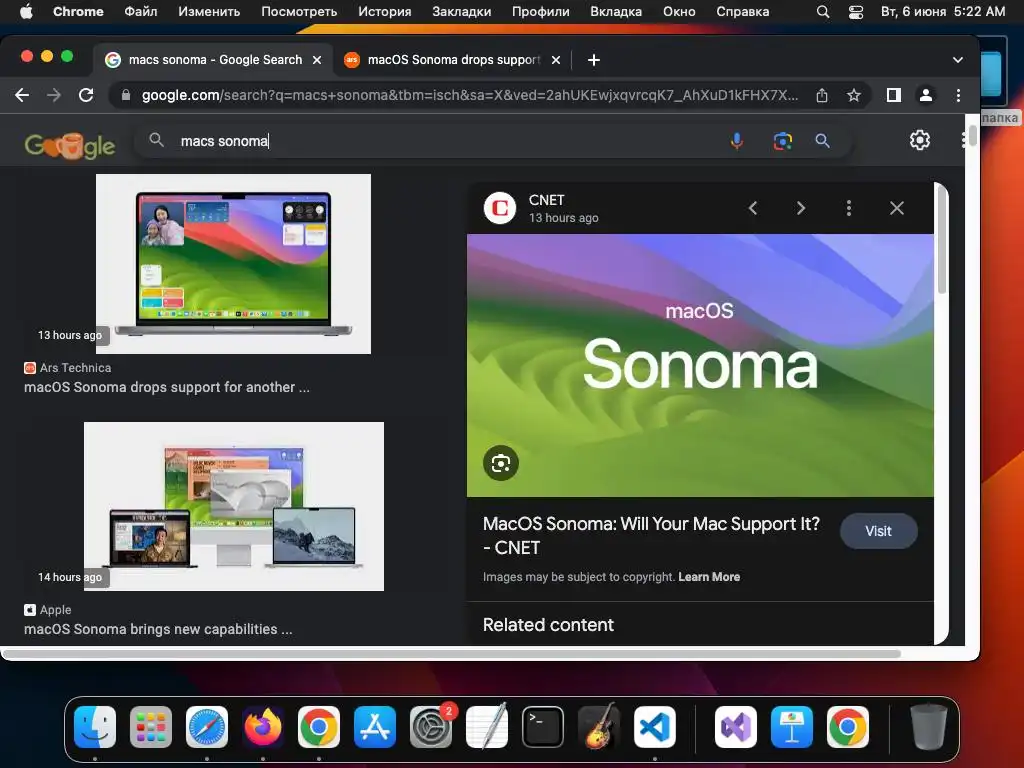
Task: Submit search with the blue magnifier icon
Action: click(822, 140)
